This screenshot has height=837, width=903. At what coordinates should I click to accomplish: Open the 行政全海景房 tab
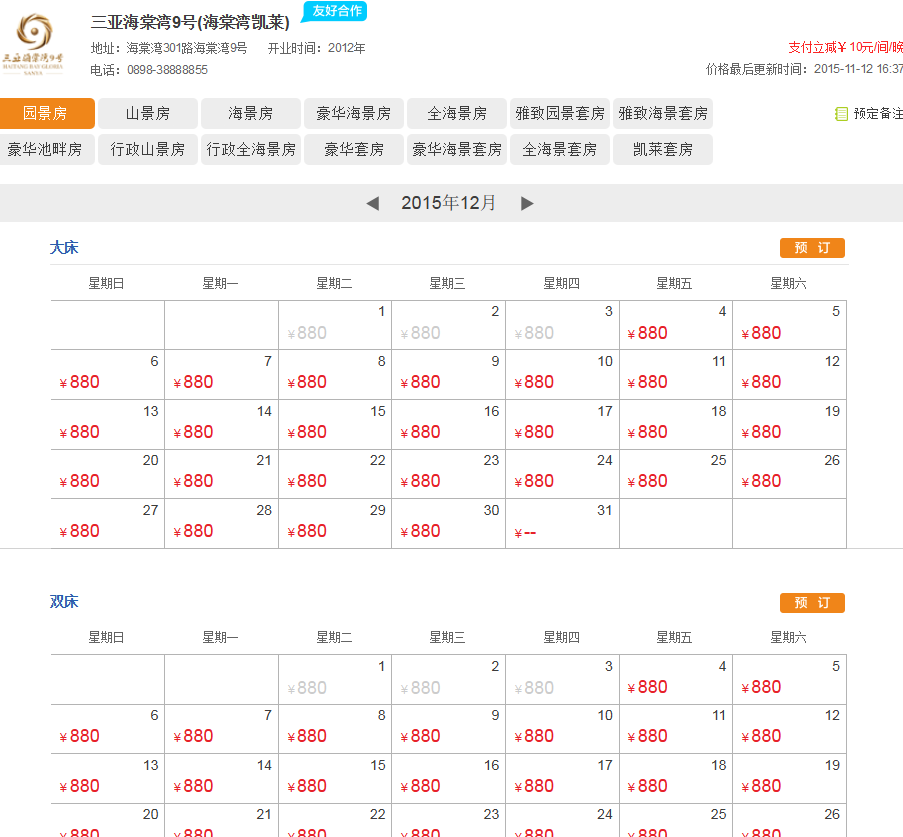coord(250,150)
